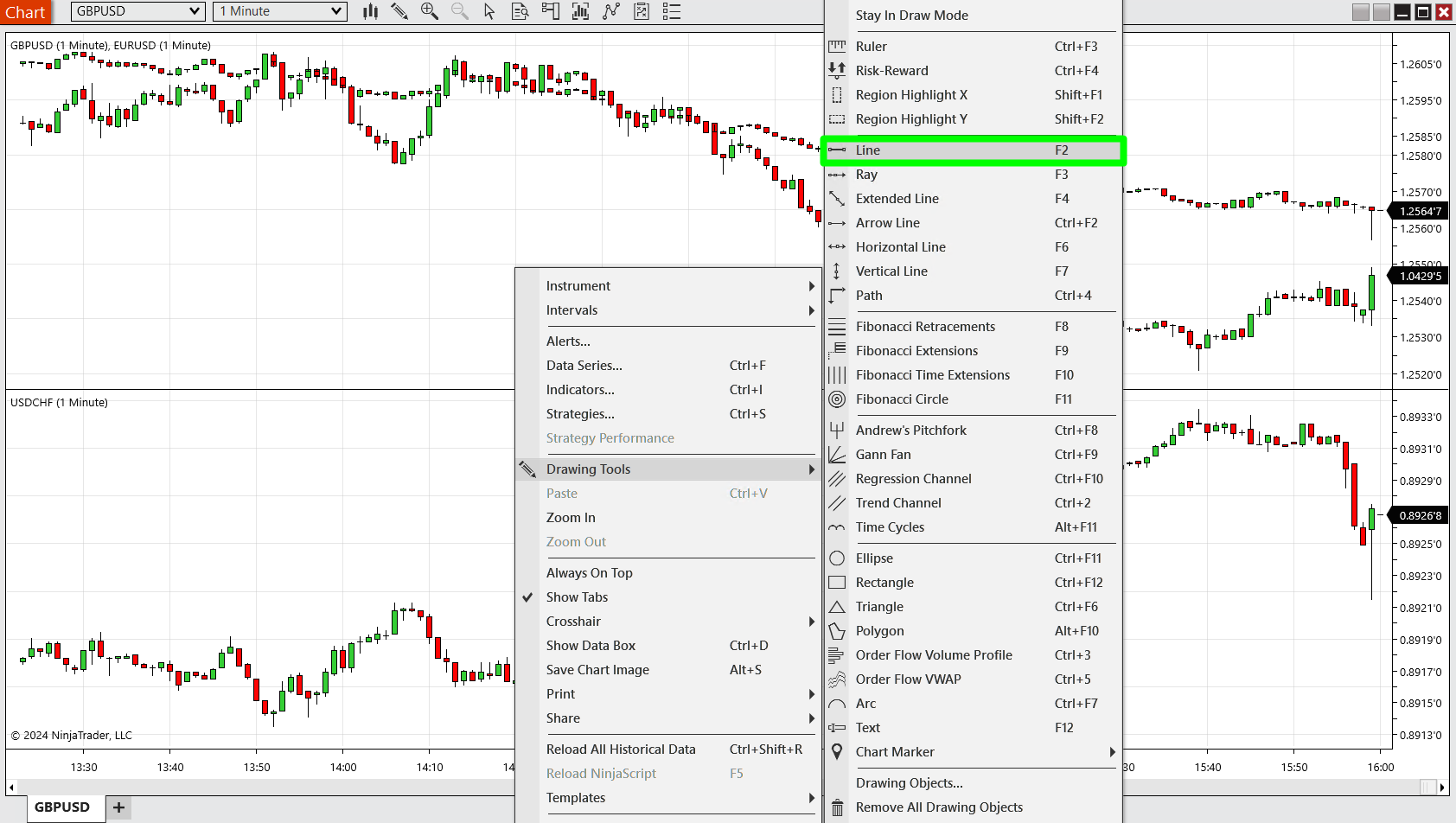Toggle the Show Tabs checkmark option
Viewport: 1456px width, 823px height.
point(577,597)
